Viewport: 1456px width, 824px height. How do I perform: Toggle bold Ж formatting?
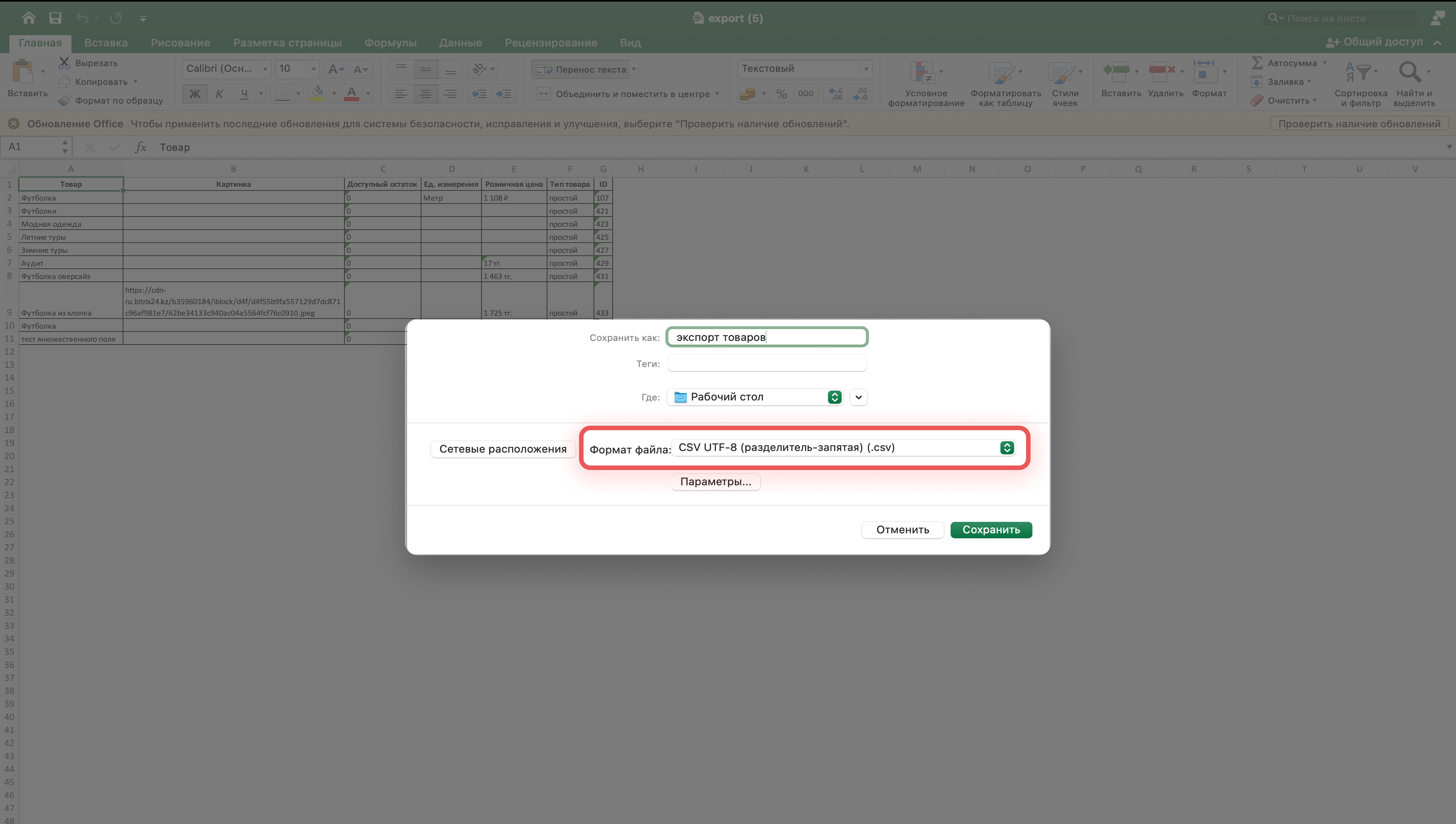pos(195,94)
